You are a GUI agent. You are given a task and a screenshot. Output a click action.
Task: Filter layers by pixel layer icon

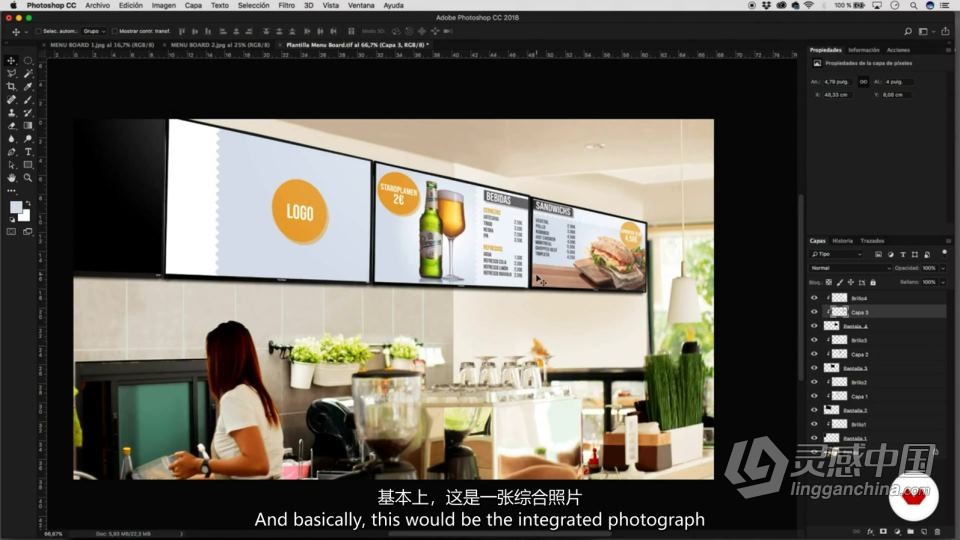(x=878, y=254)
